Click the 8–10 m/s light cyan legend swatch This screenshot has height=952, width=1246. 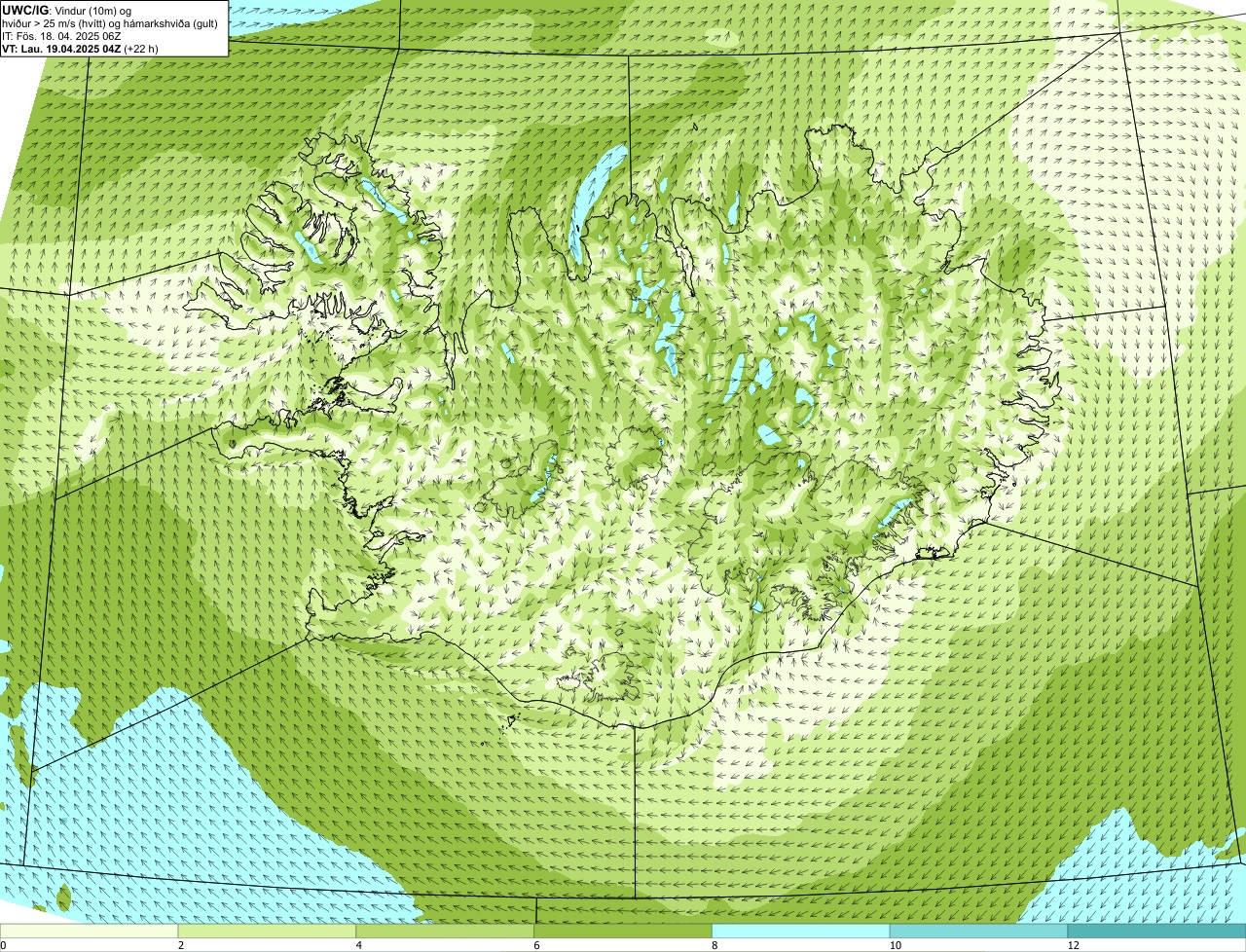pos(802,931)
